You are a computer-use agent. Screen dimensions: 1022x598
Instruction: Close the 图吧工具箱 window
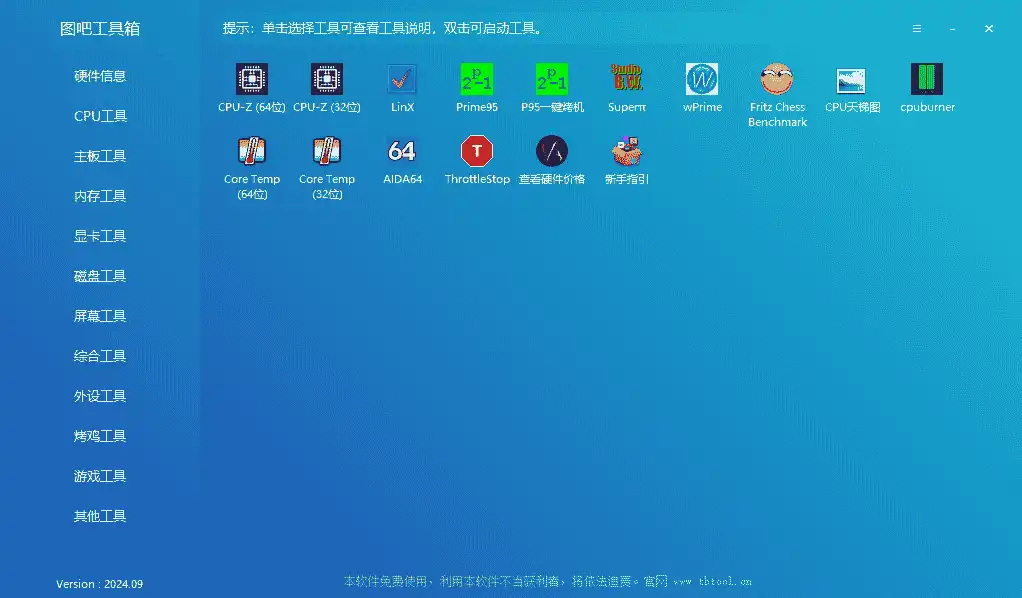(989, 29)
